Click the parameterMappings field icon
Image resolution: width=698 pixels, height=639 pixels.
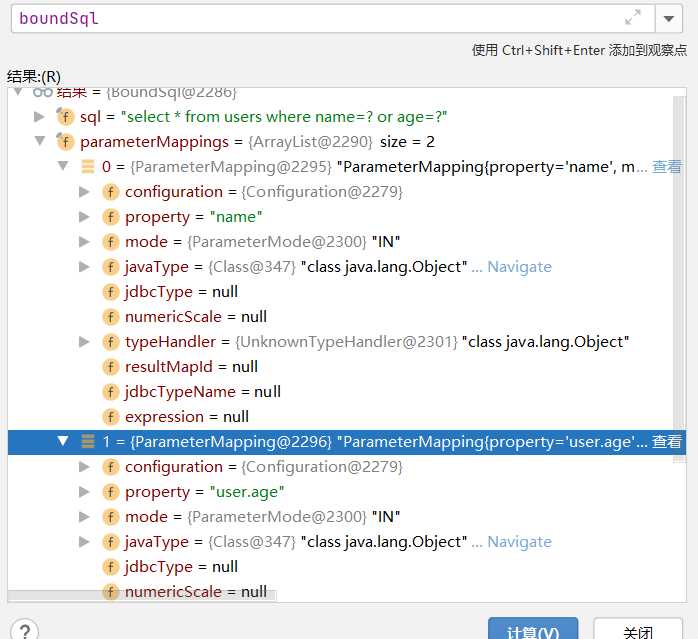(x=65, y=142)
